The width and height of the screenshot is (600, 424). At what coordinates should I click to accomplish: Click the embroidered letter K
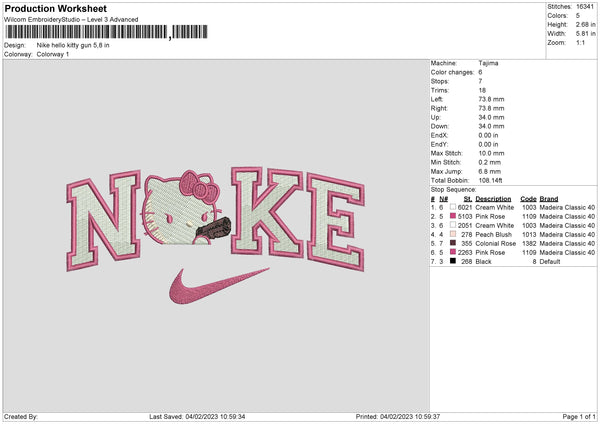(x=267, y=212)
